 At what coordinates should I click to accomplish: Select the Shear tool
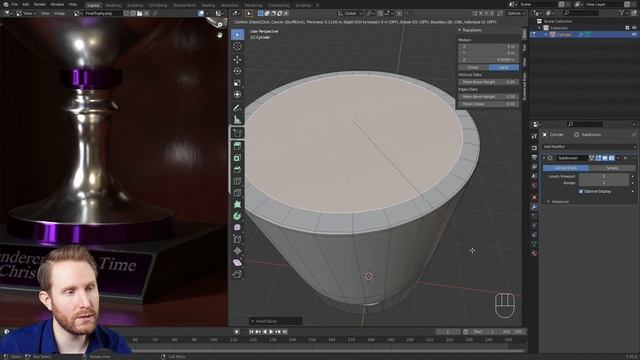pyautogui.click(x=237, y=262)
